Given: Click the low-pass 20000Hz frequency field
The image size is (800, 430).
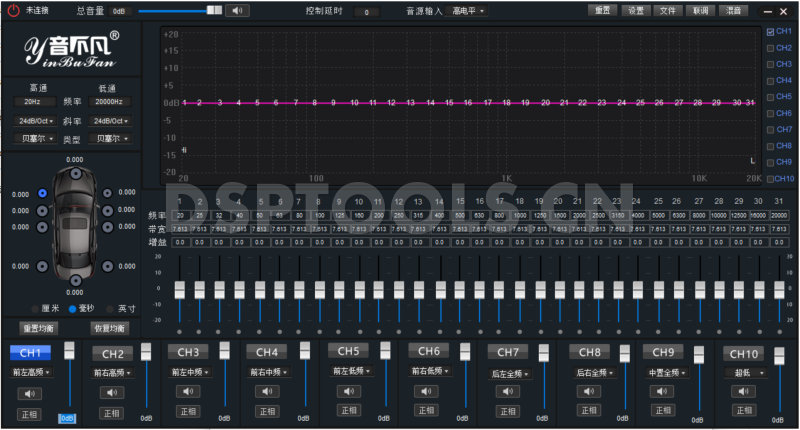Looking at the screenshot, I should [x=109, y=102].
